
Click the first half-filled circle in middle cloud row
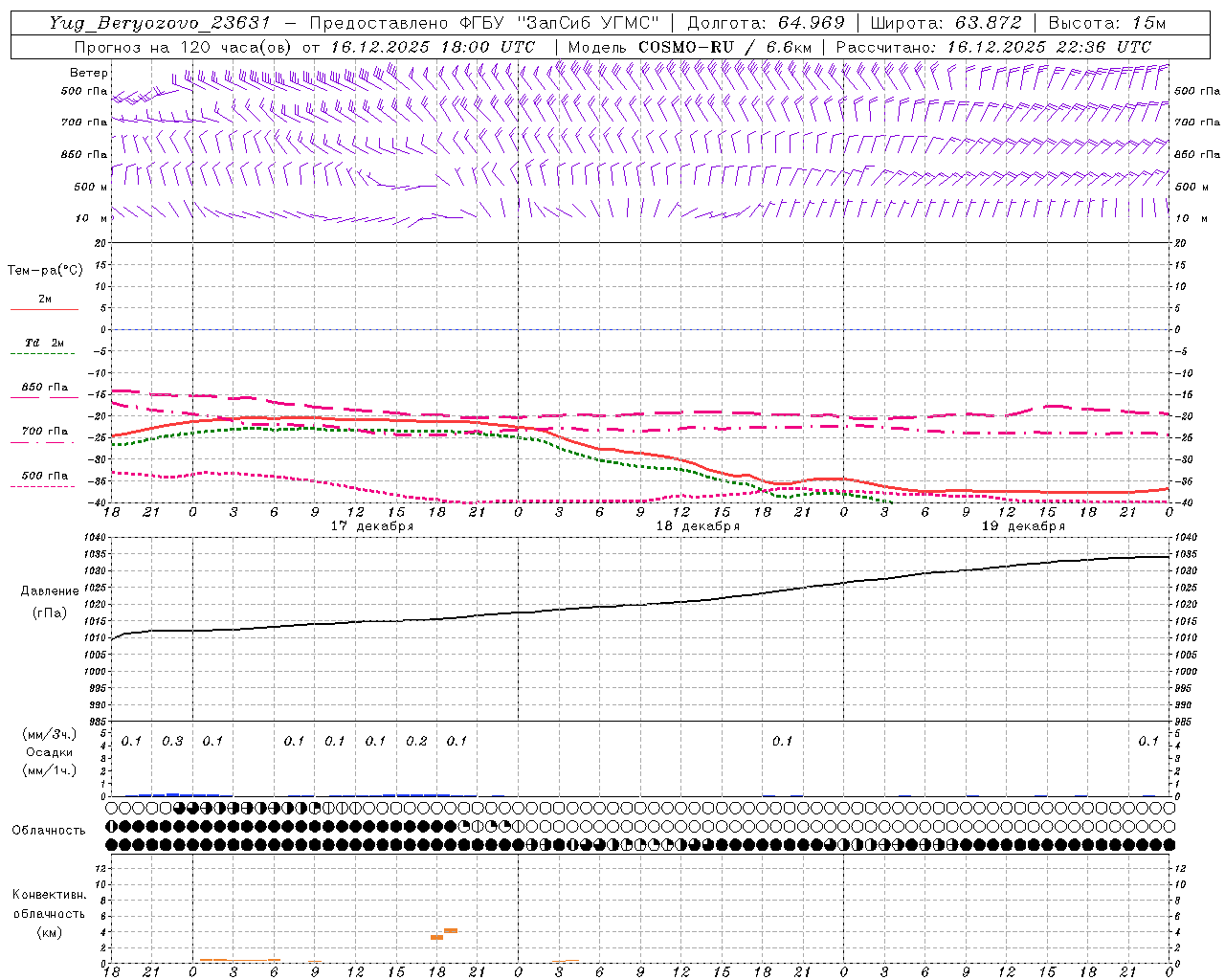111,826
